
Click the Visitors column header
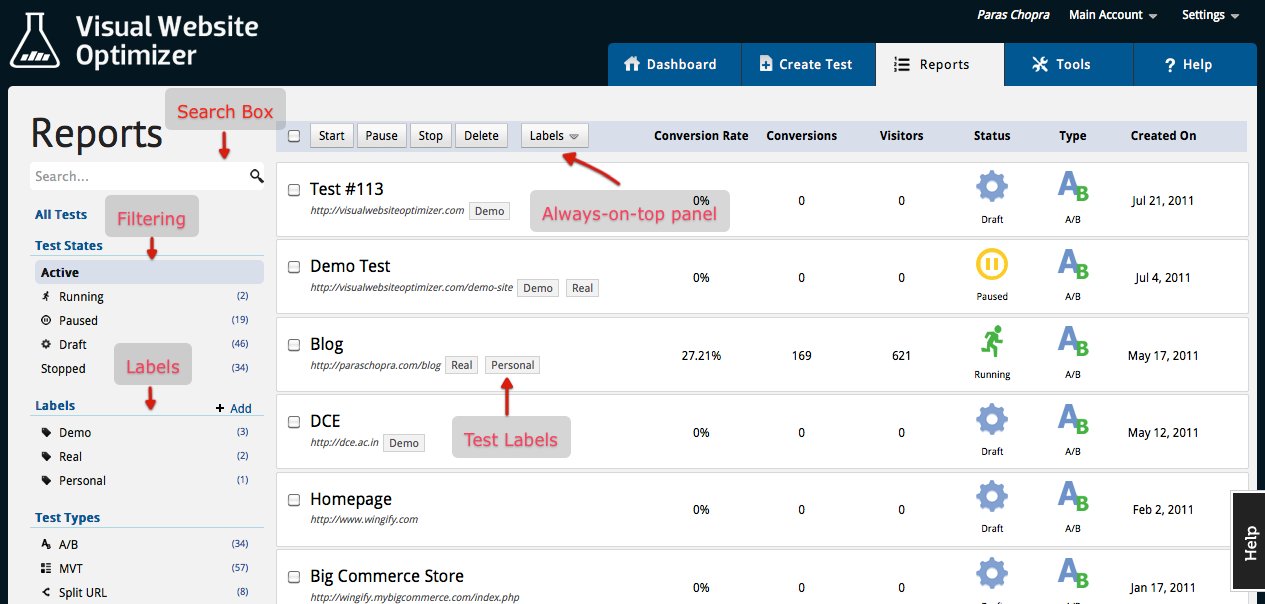[x=901, y=136]
